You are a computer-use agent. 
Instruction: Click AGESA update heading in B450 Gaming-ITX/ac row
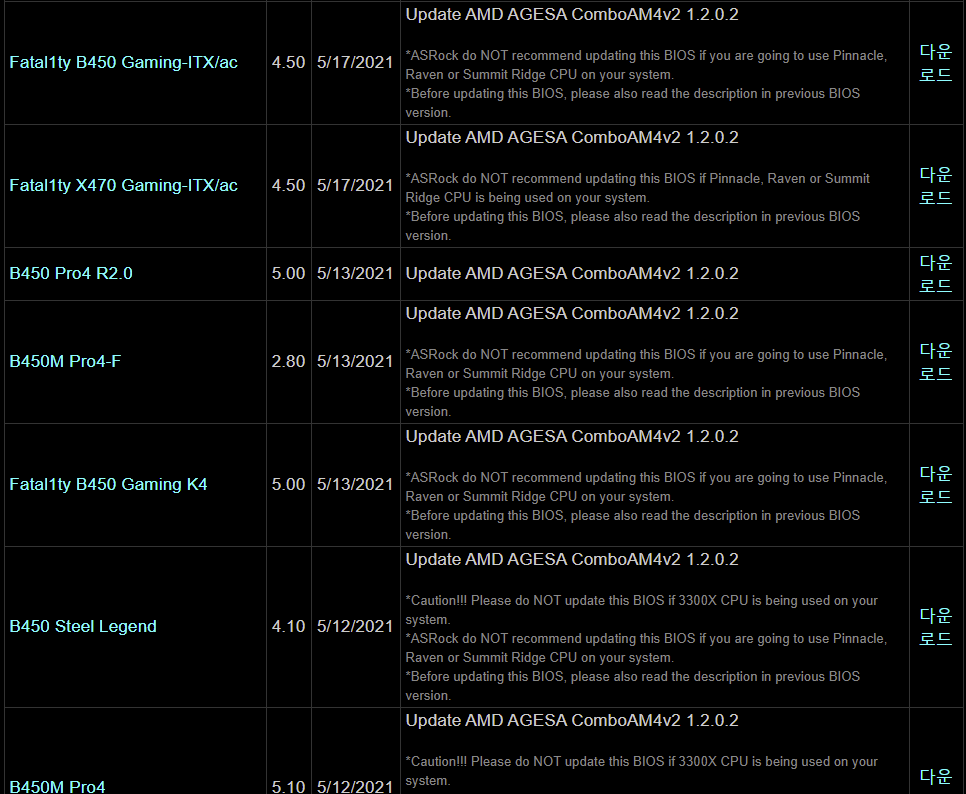tap(572, 14)
